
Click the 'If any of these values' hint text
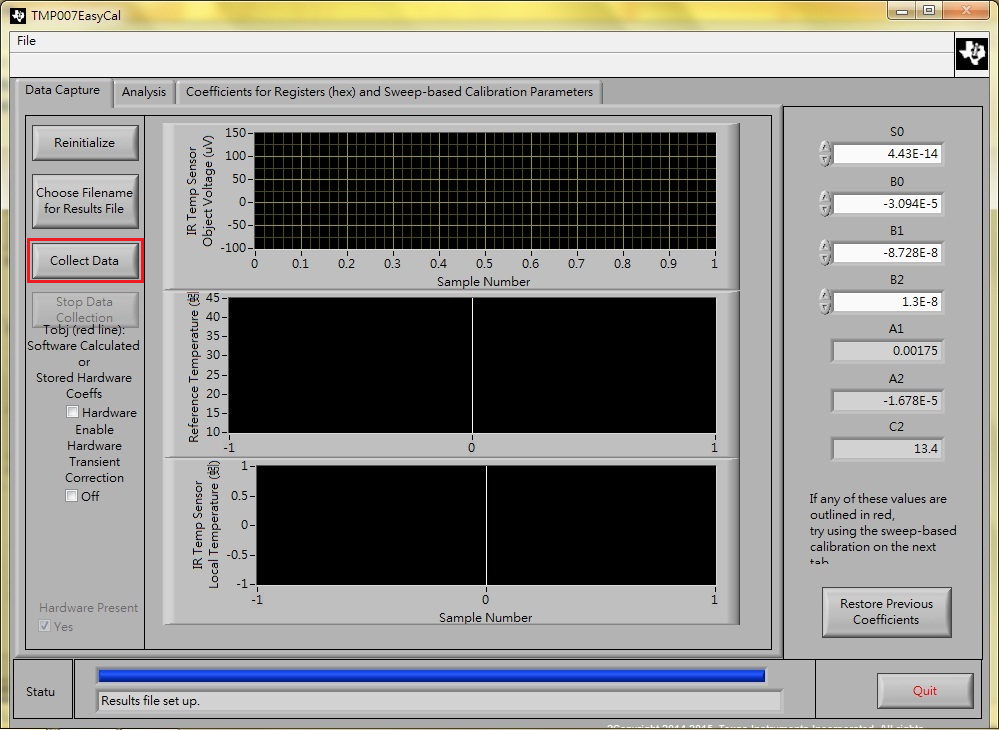coord(883,530)
